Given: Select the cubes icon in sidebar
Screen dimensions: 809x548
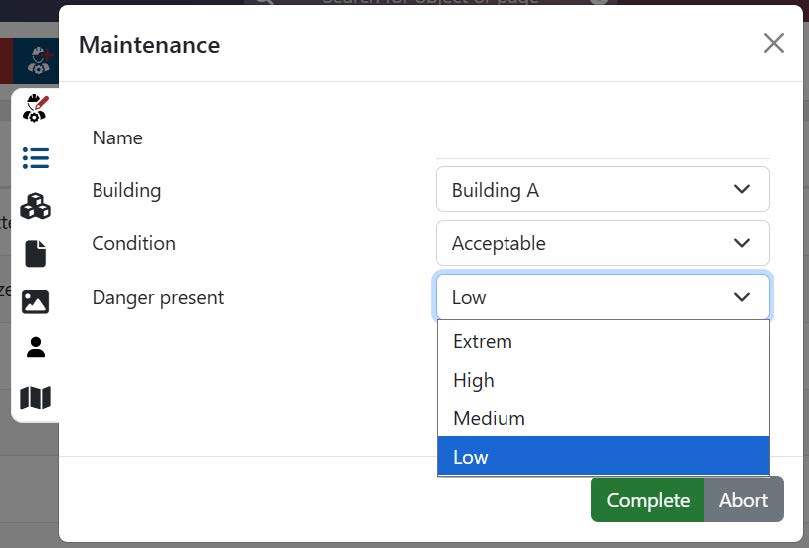Looking at the screenshot, I should click(36, 206).
